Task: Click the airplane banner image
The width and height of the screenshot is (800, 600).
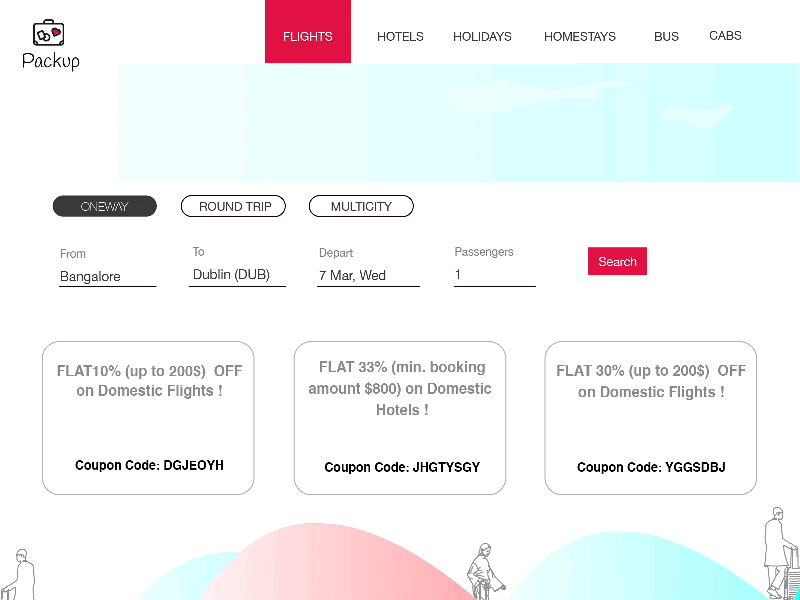Action: 450,120
